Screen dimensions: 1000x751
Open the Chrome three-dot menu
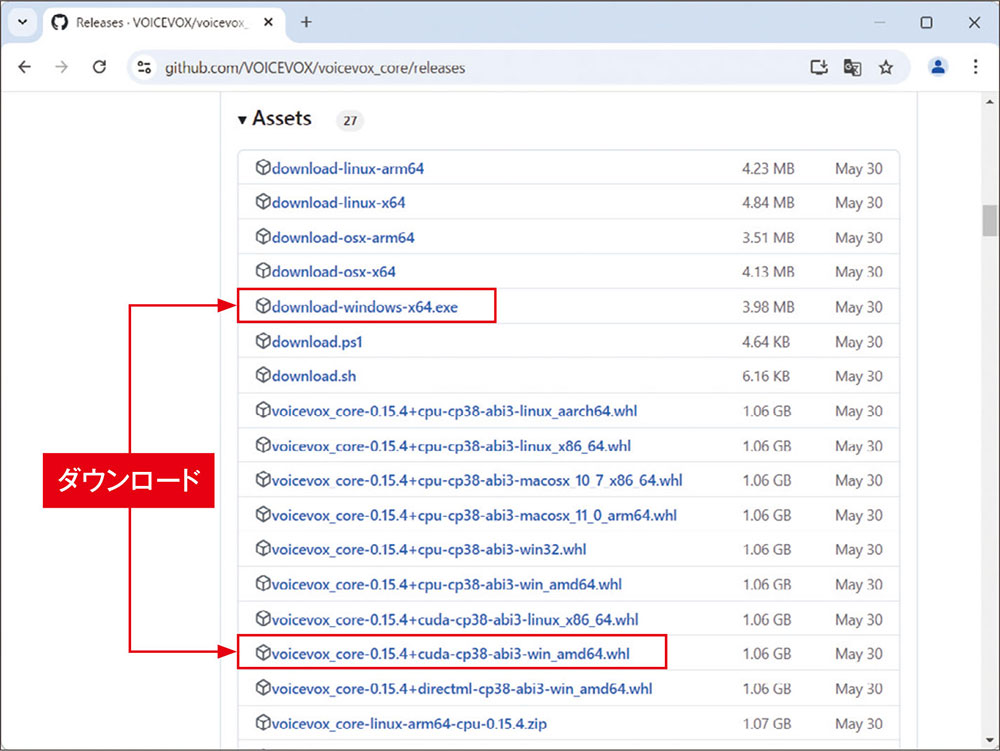[x=975, y=67]
